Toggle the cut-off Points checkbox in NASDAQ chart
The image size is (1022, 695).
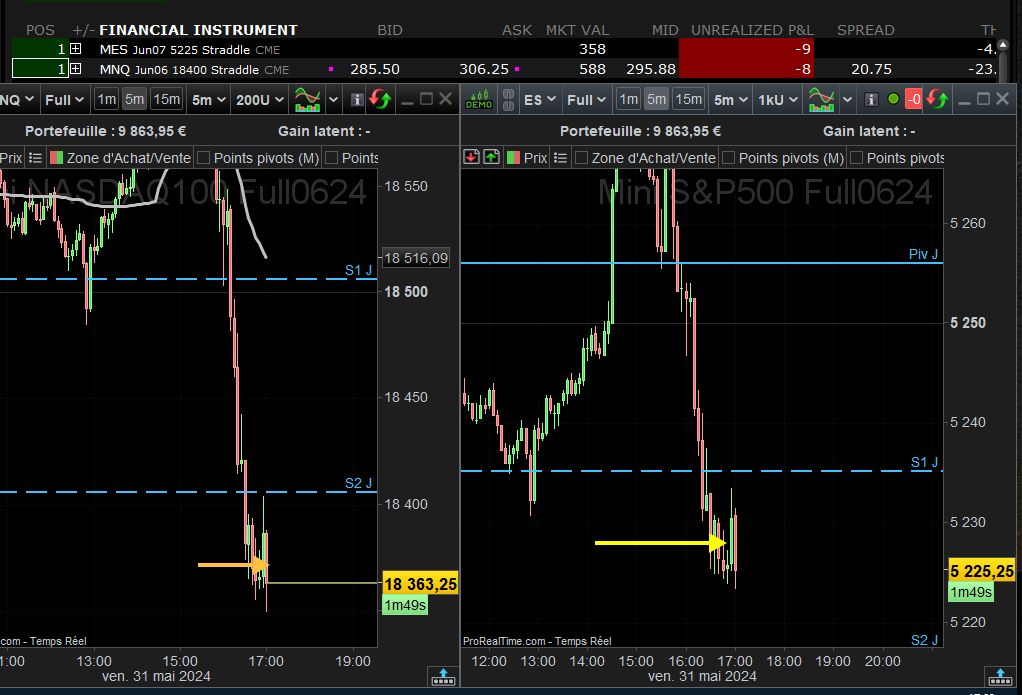332,158
